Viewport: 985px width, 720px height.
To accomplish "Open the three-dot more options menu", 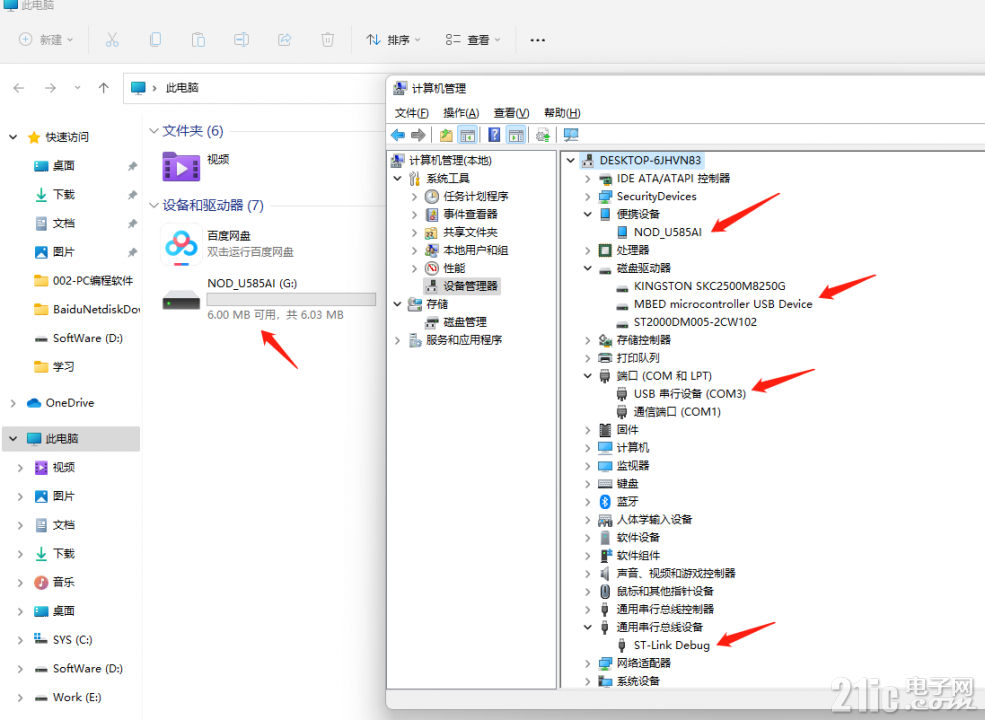I will tap(537, 40).
